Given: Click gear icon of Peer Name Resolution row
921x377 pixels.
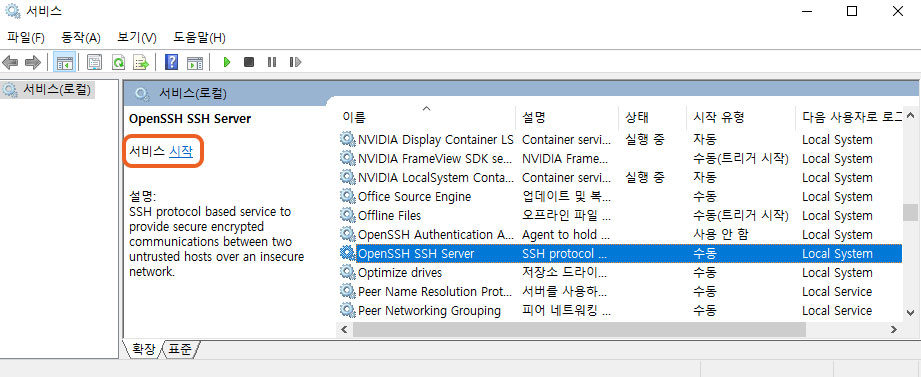Looking at the screenshot, I should (348, 291).
